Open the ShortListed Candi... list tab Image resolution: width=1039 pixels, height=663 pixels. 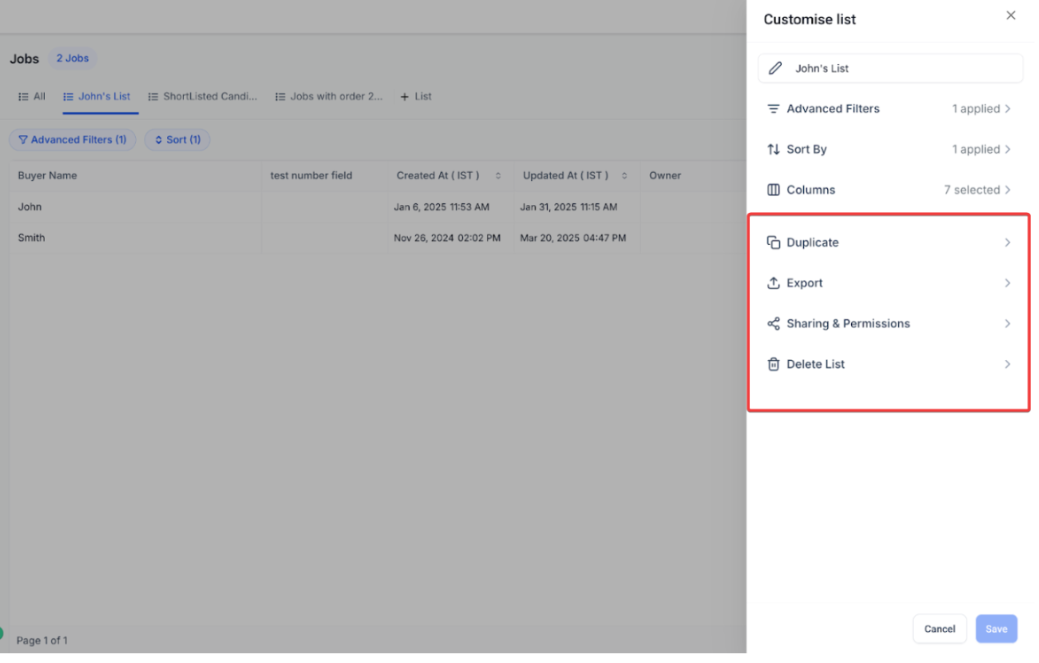coord(202,97)
